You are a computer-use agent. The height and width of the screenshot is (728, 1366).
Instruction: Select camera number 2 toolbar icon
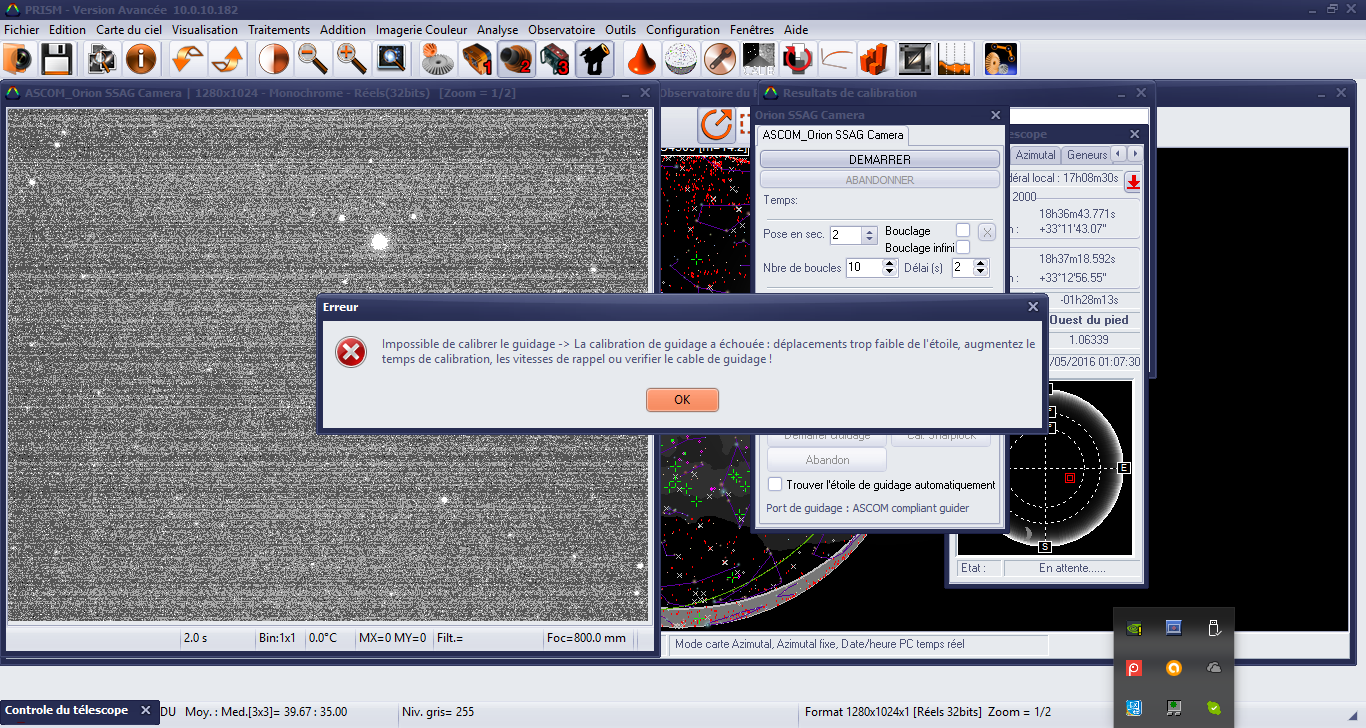(x=516, y=59)
